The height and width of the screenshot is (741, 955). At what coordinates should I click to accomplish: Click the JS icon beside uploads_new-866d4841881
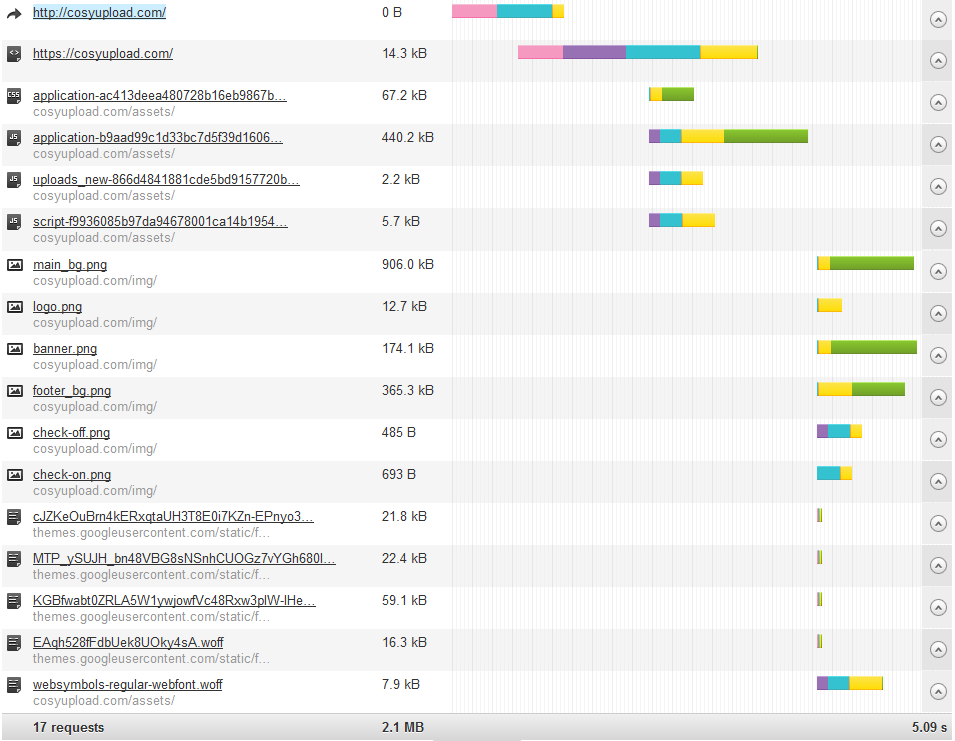click(14, 180)
